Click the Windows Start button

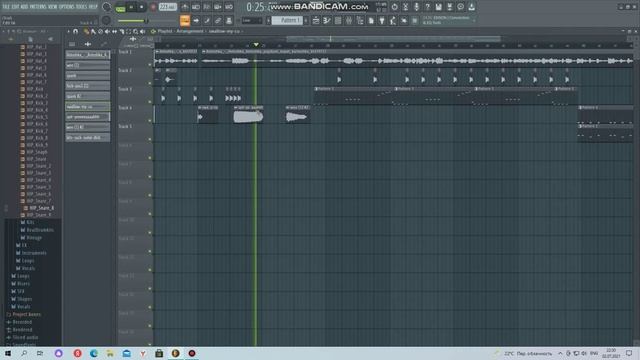(7, 353)
